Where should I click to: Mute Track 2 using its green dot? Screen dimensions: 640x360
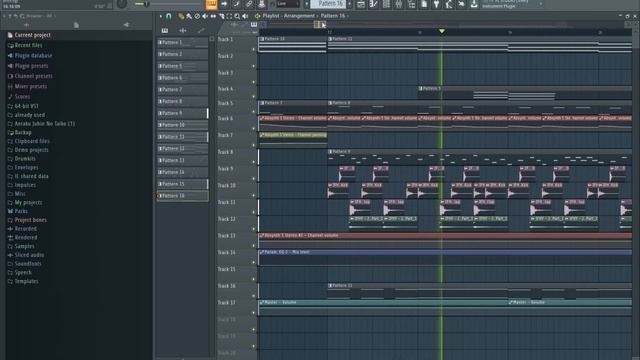pos(253,66)
